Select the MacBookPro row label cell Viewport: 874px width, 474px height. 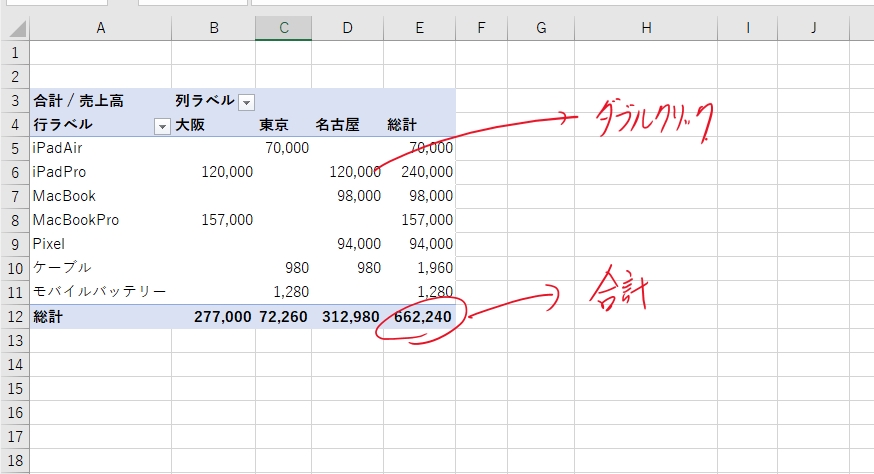pyautogui.click(x=100, y=220)
